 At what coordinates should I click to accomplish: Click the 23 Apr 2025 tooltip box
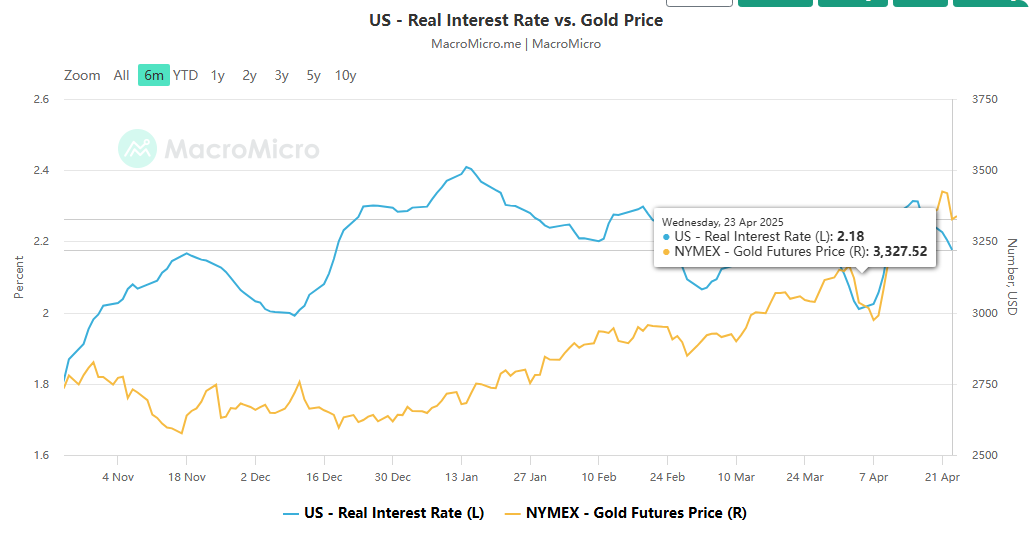(x=795, y=238)
